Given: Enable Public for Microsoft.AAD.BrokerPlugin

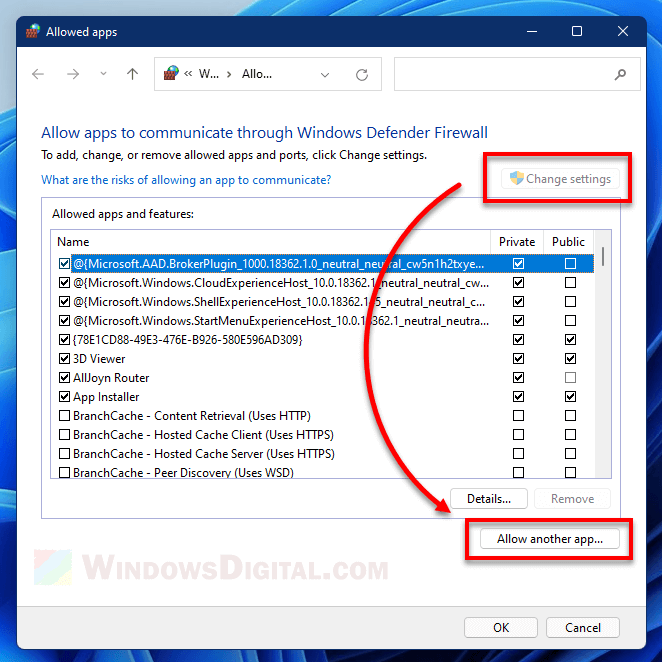Looking at the screenshot, I should coord(570,264).
